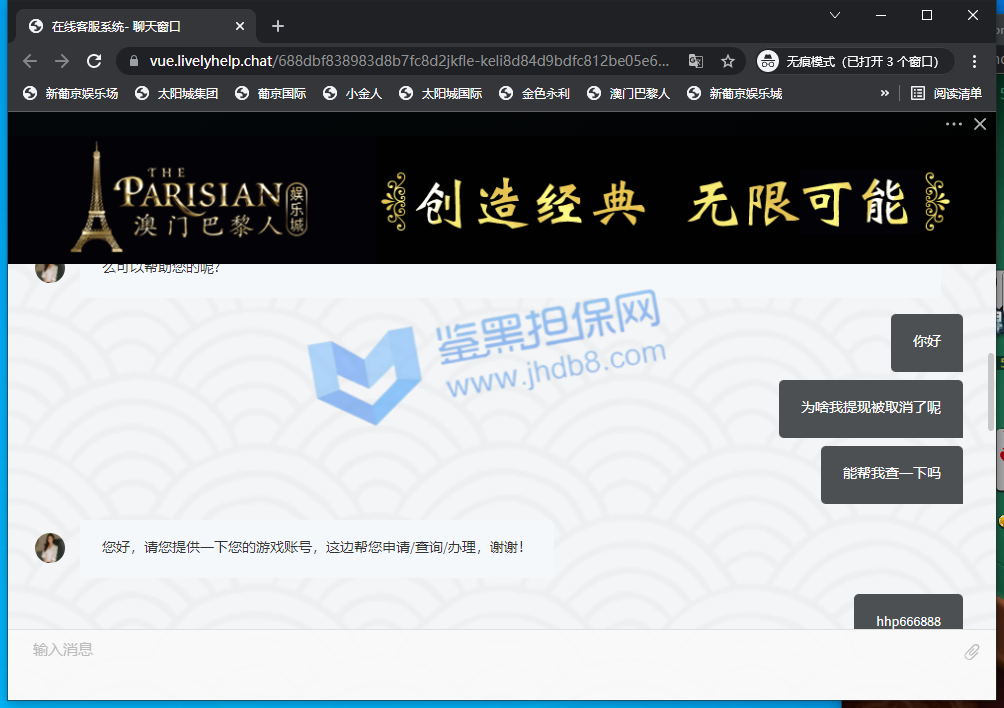Click the browser reload icon
The height and width of the screenshot is (708, 1004).
(x=94, y=61)
